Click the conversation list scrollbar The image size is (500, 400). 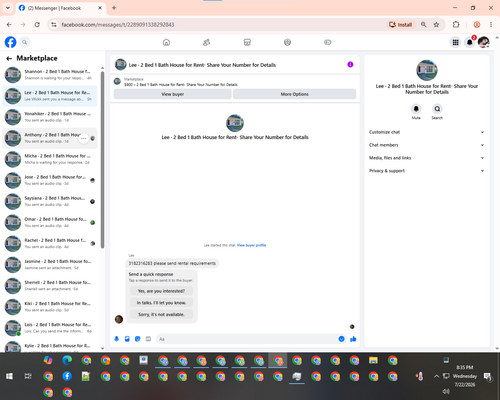click(x=102, y=160)
